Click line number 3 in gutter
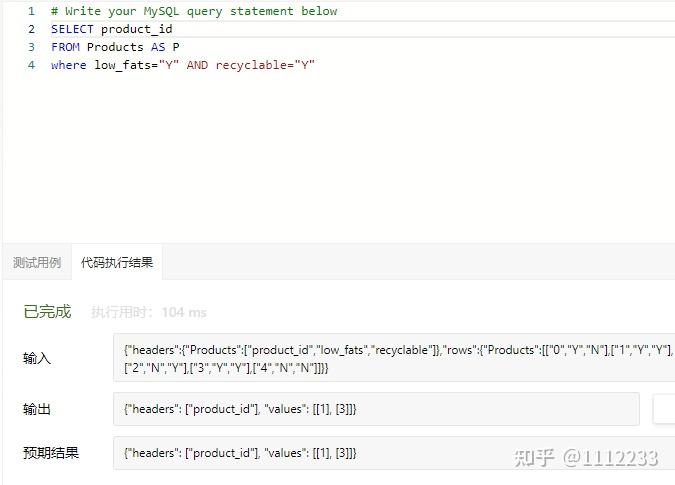This screenshot has height=485, width=675. point(31,47)
